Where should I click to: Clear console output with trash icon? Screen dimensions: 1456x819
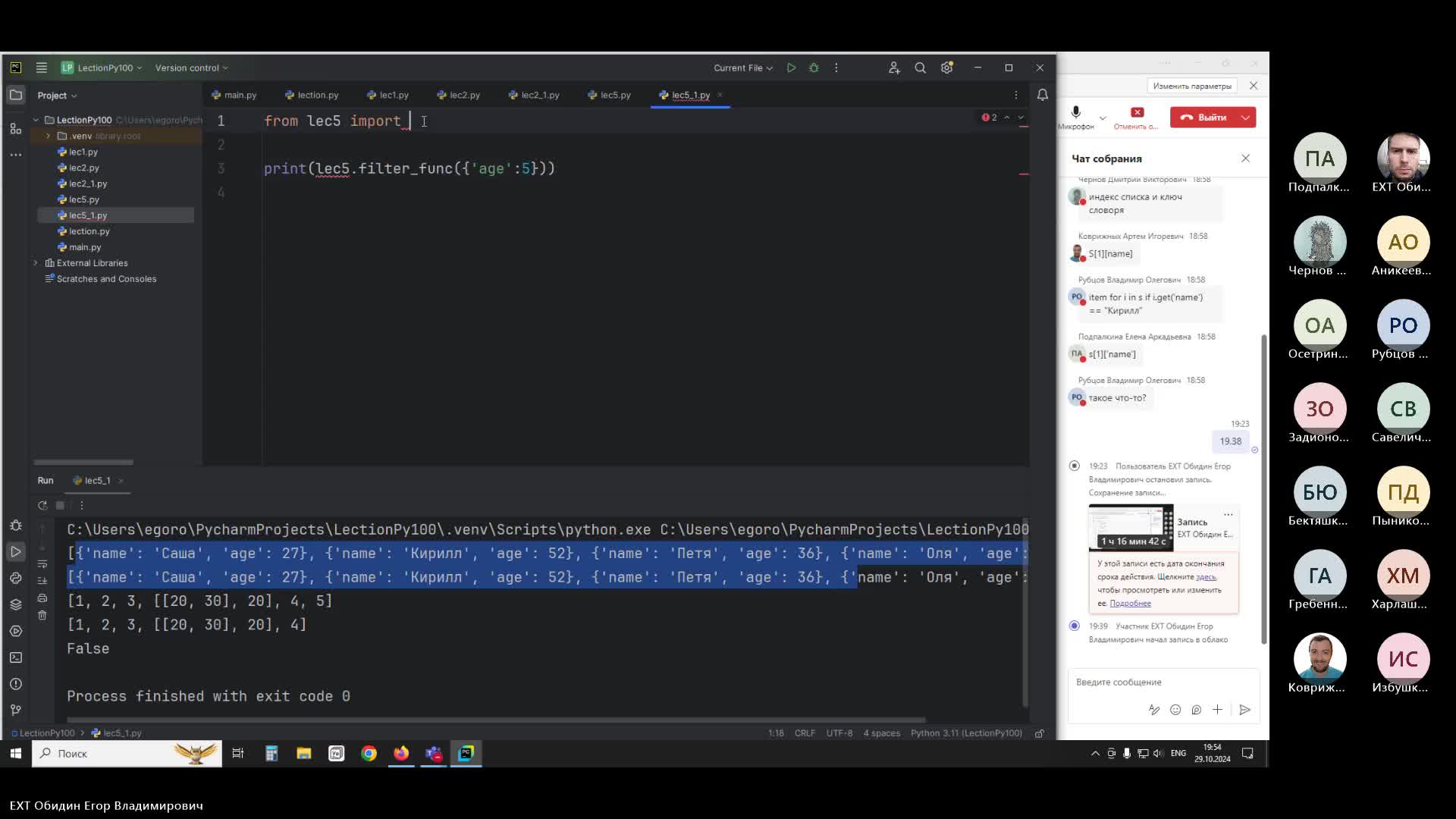click(42, 615)
